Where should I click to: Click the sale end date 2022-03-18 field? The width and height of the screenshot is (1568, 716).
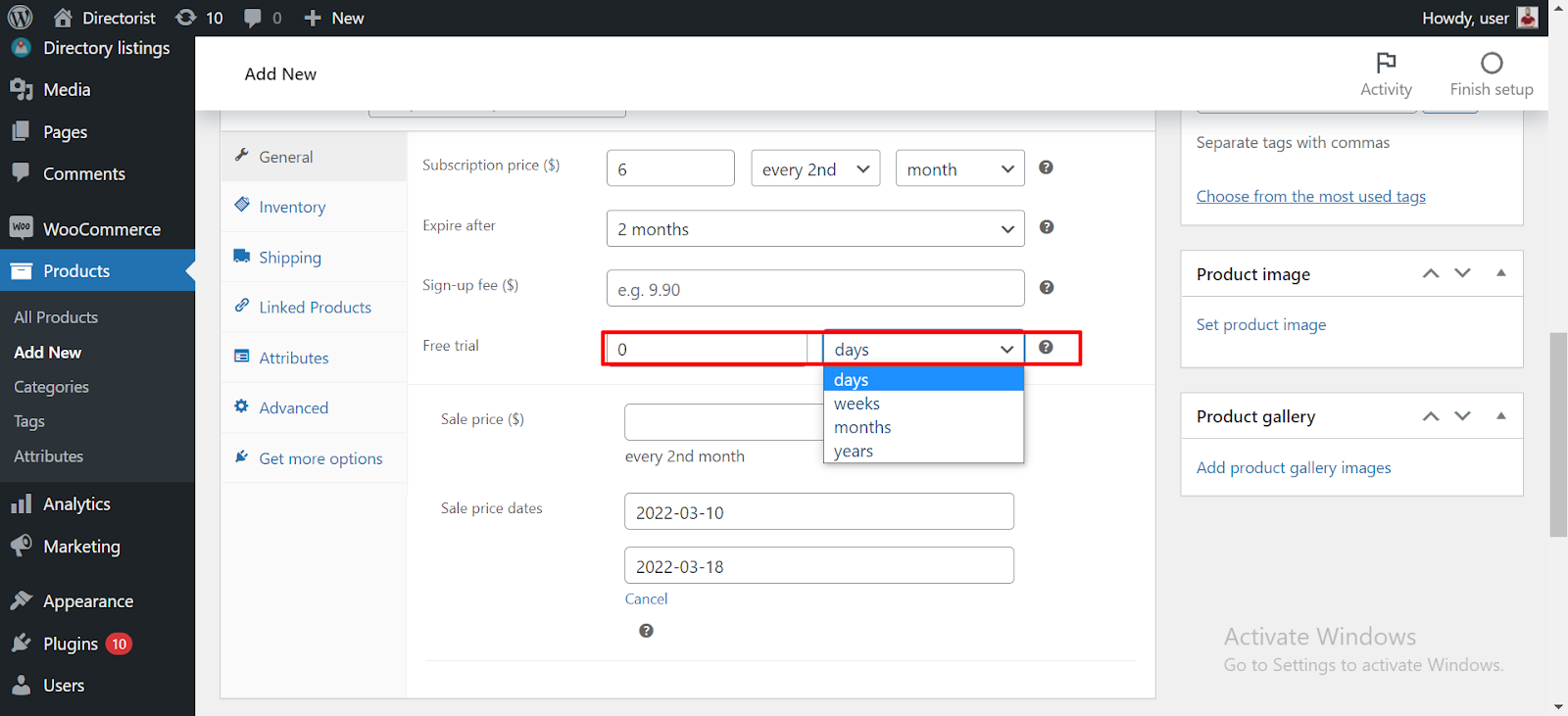[818, 565]
